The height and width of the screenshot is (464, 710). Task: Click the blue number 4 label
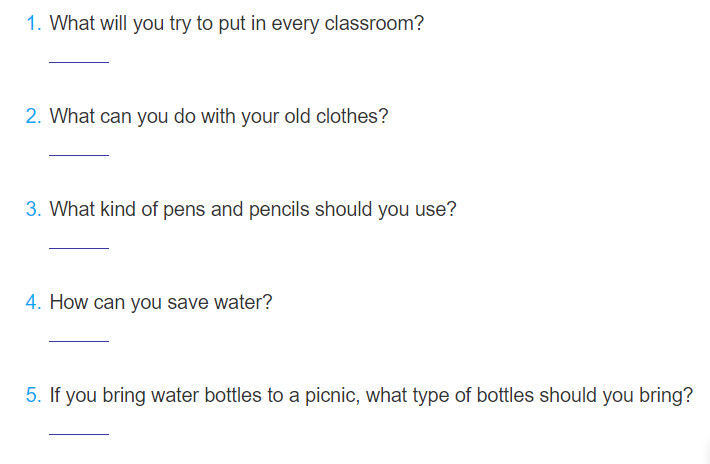pos(34,302)
